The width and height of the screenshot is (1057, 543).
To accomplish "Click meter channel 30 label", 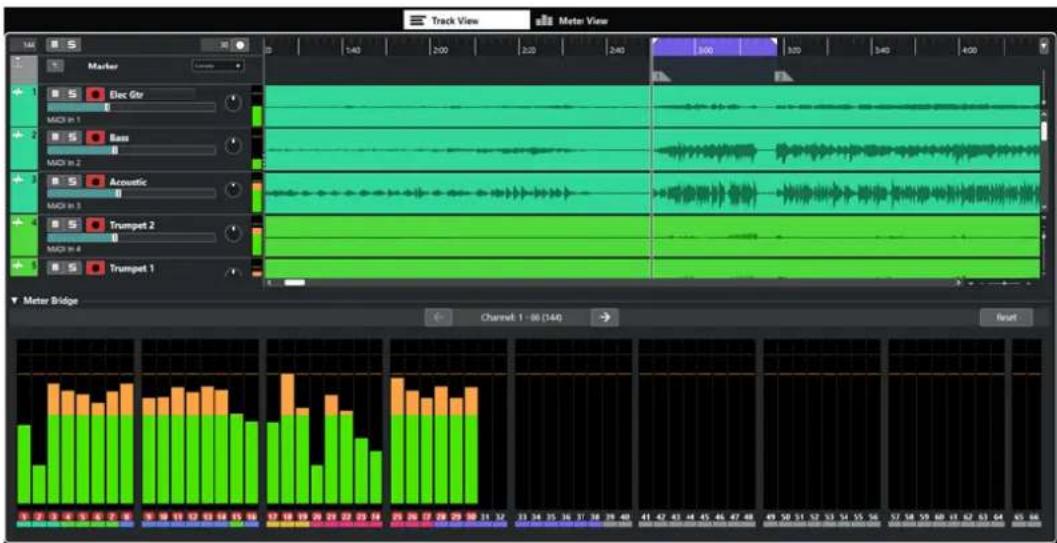I will [x=471, y=516].
